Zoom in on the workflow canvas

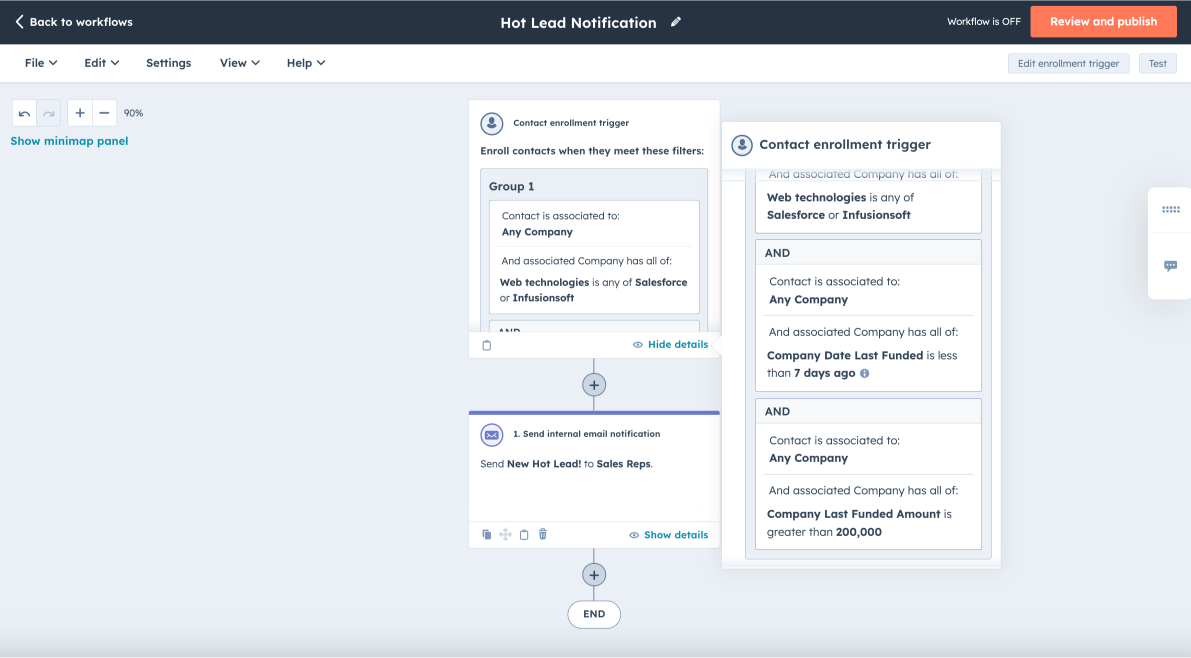click(80, 113)
